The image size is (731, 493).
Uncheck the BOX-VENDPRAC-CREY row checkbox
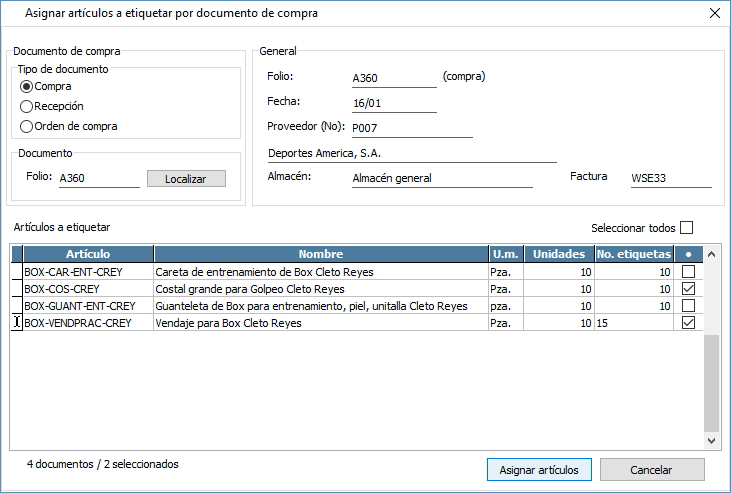(x=688, y=323)
